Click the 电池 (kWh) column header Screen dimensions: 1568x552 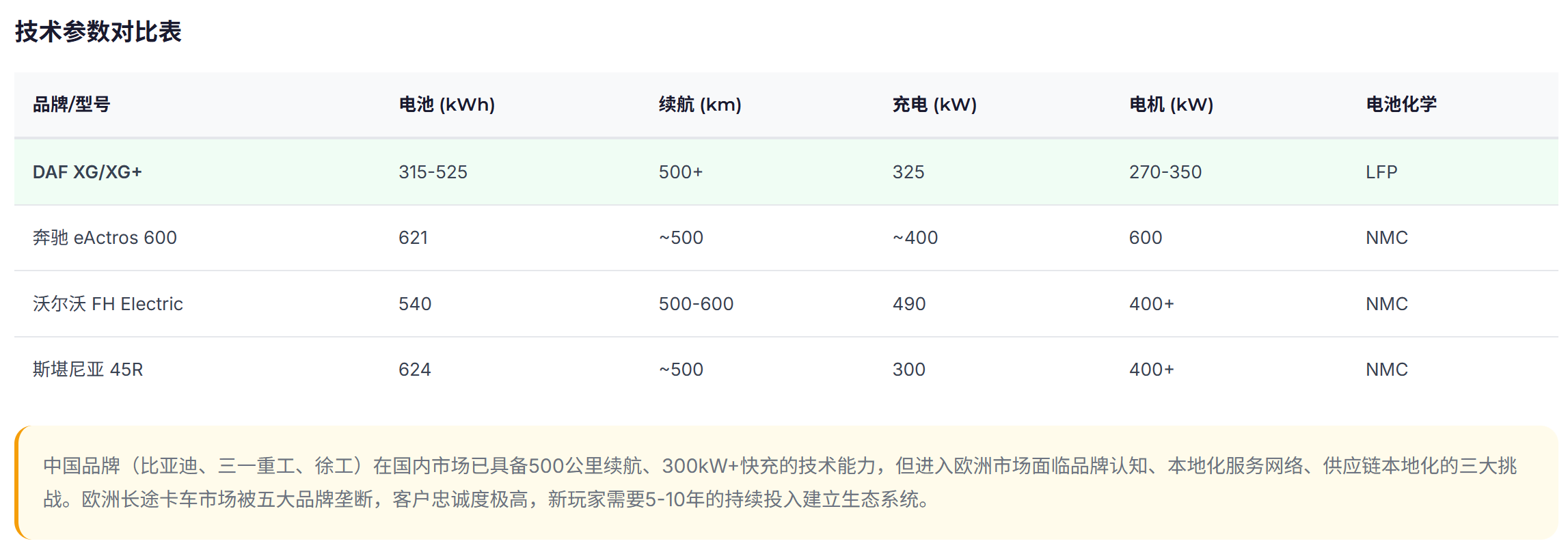pos(446,105)
